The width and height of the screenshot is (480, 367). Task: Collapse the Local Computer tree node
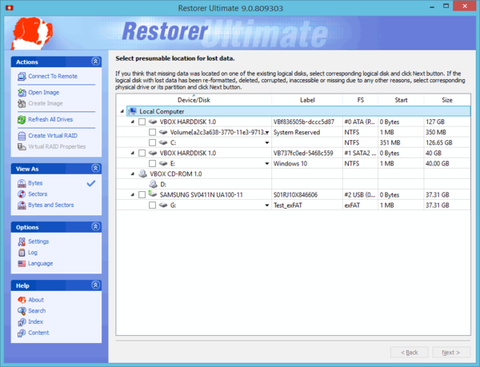tap(122, 111)
